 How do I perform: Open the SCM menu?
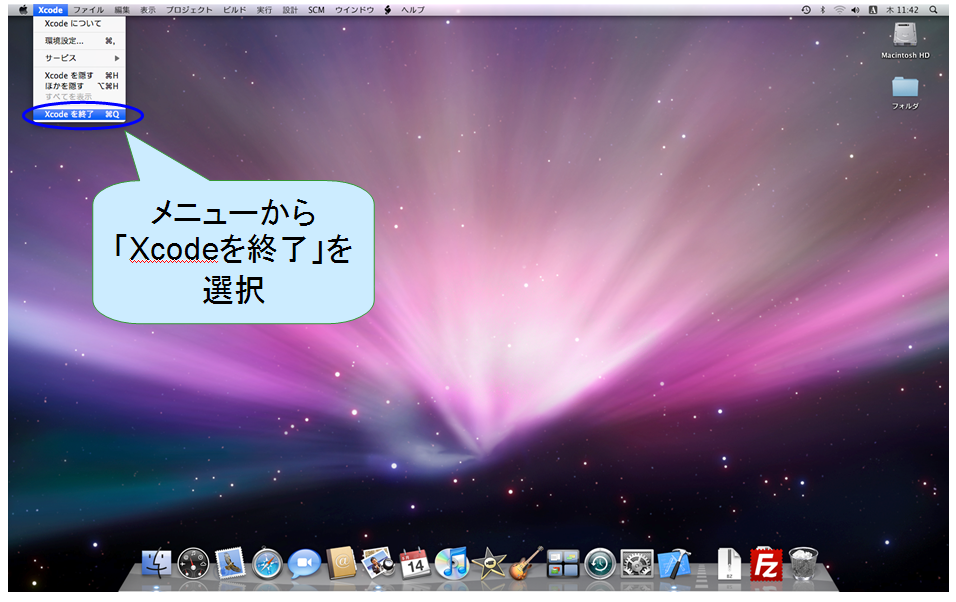point(316,10)
